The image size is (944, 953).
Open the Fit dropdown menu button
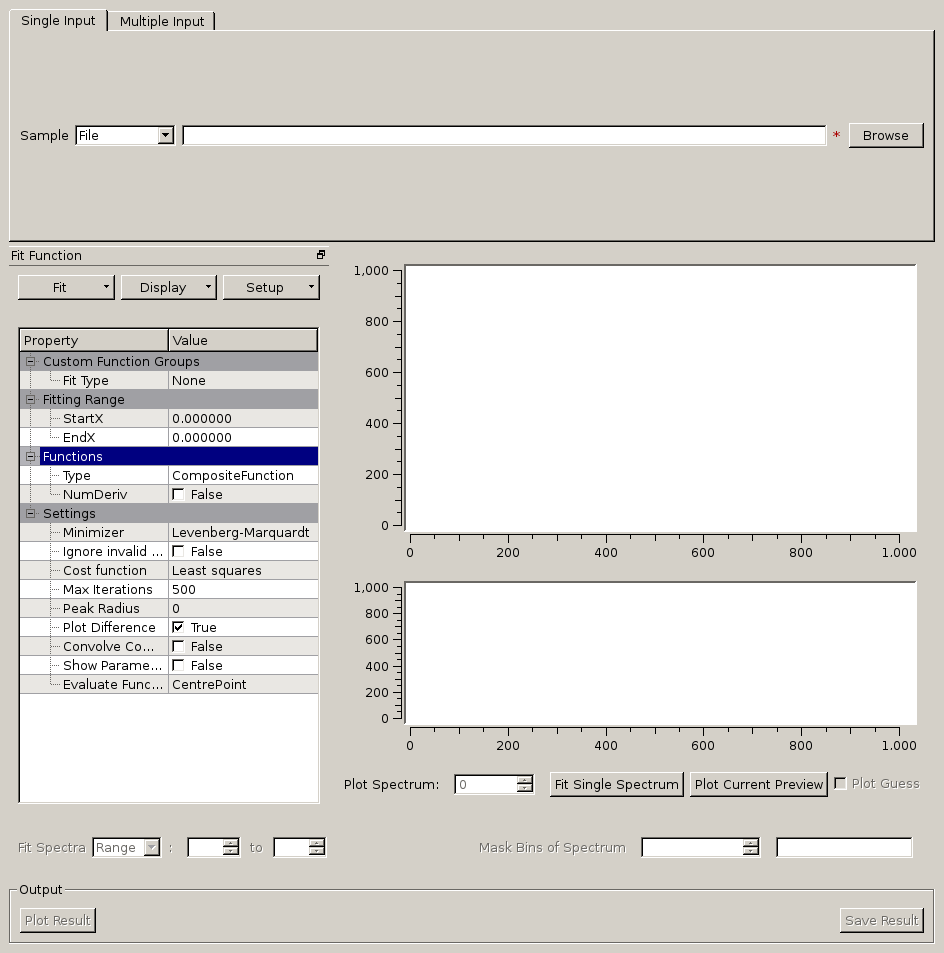point(67,288)
